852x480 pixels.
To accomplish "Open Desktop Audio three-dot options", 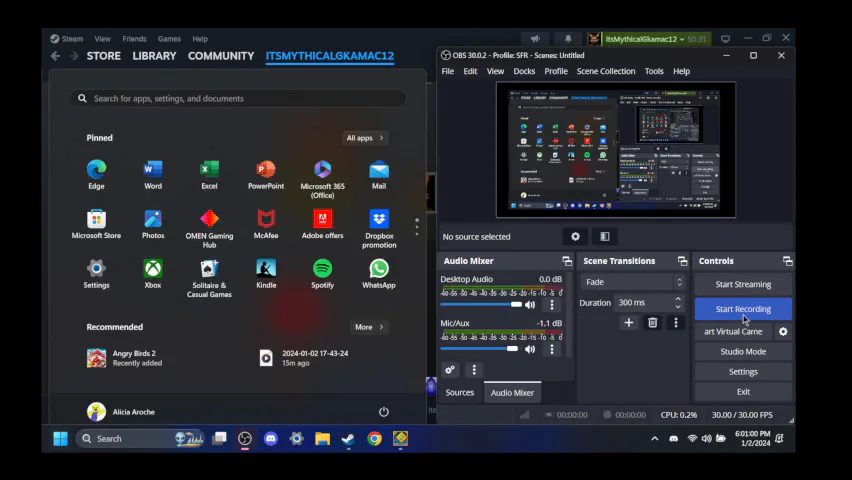I will tap(552, 305).
